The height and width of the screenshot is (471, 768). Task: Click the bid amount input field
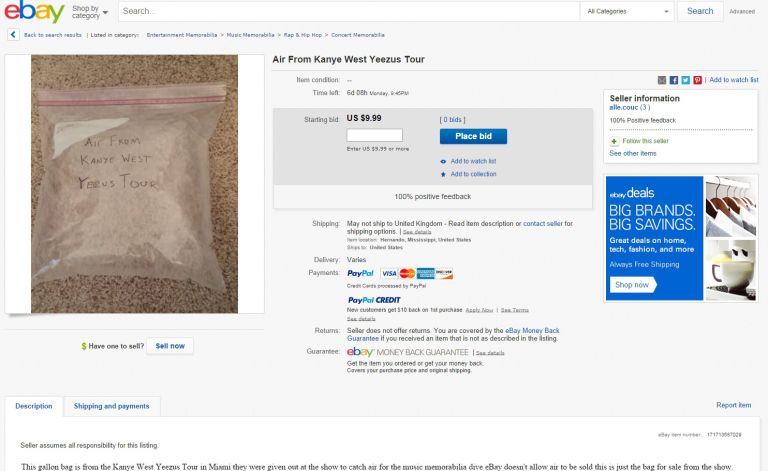(x=374, y=135)
